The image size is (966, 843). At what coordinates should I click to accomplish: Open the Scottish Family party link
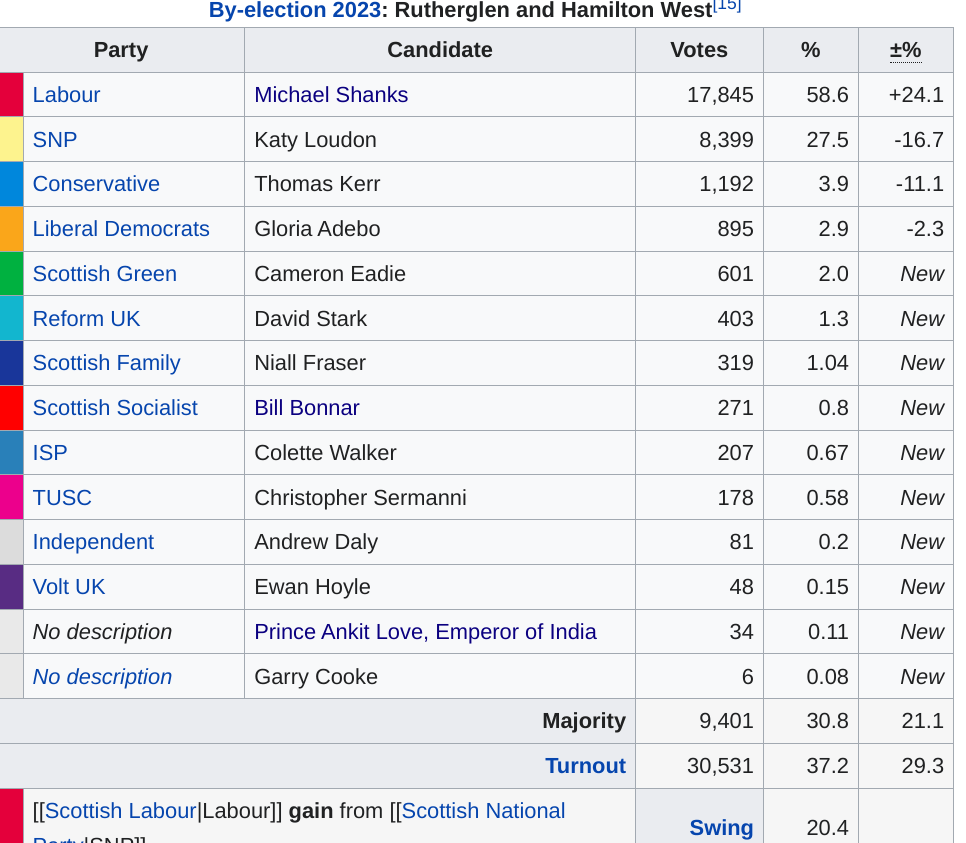pyautogui.click(x=106, y=363)
